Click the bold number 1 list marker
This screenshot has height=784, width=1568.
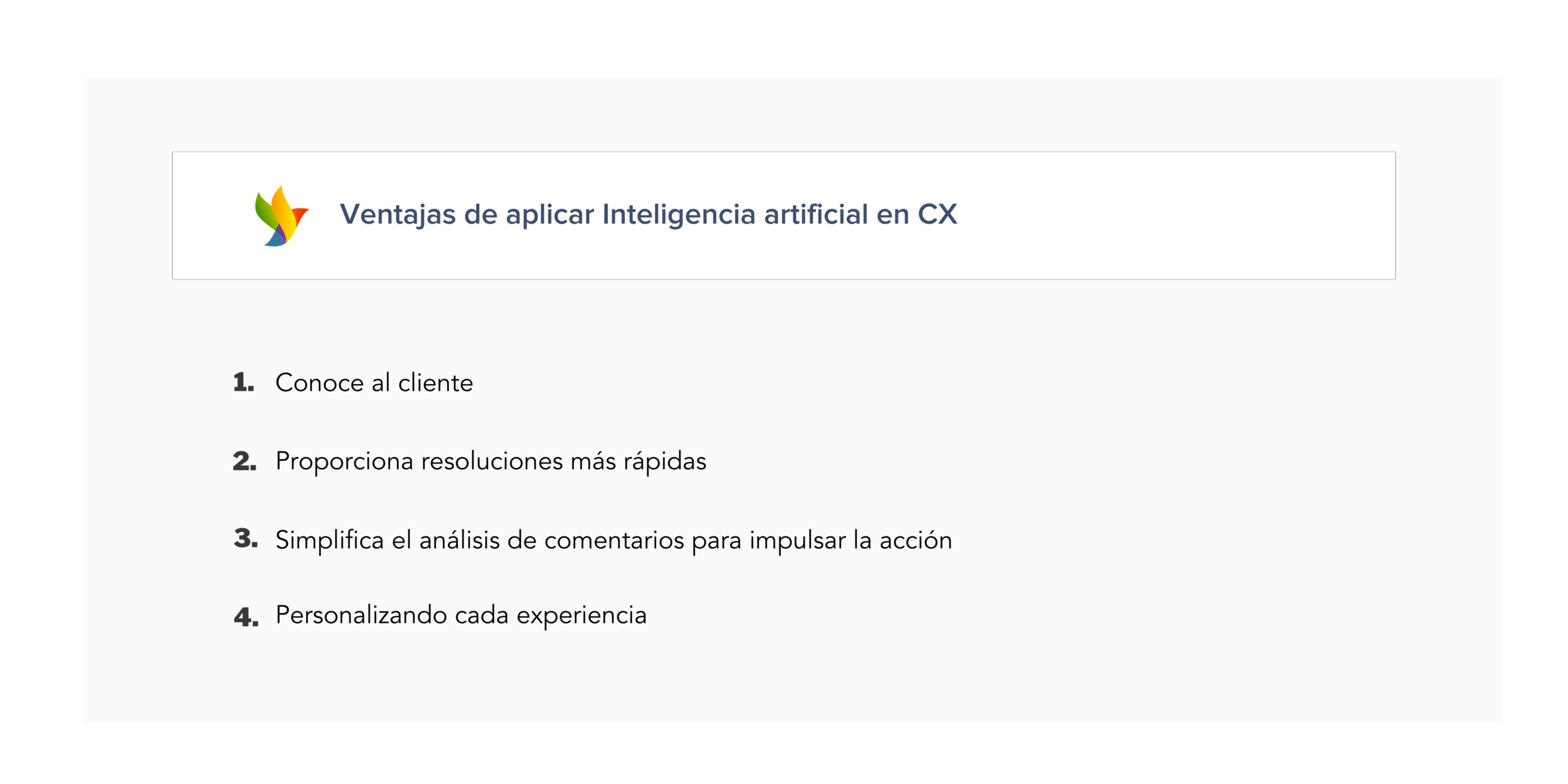click(243, 382)
